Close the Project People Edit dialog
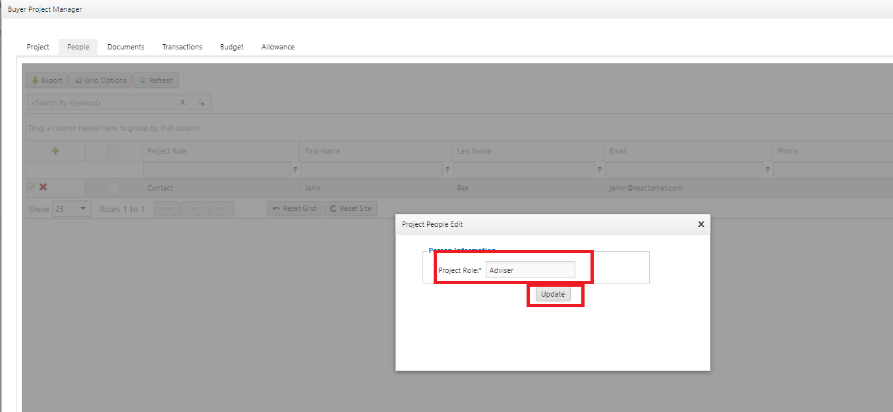This screenshot has height=412, width=893. [700, 225]
